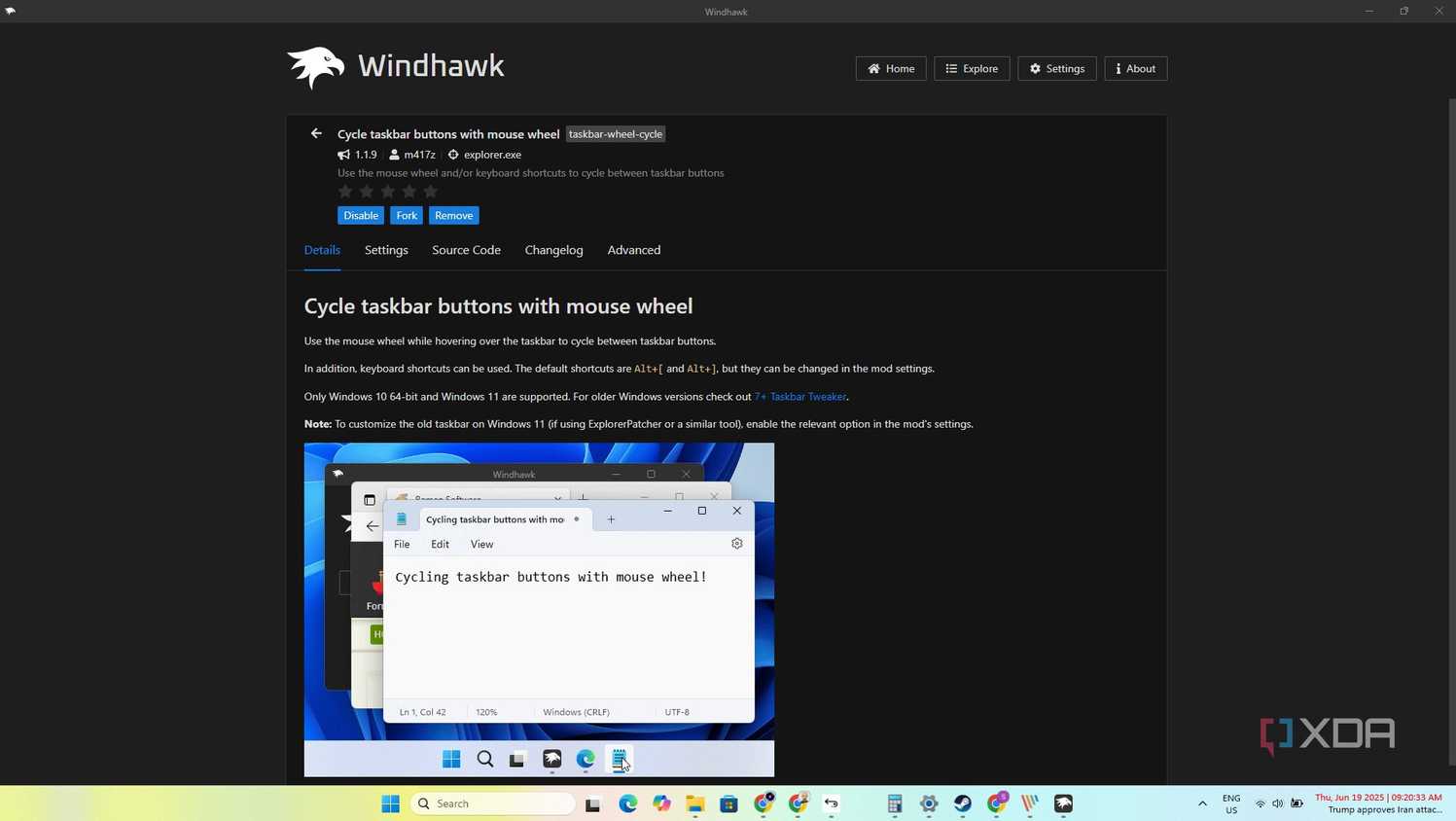The image size is (1456, 821).
Task: Open Microsoft Store from the taskbar
Action: (729, 803)
